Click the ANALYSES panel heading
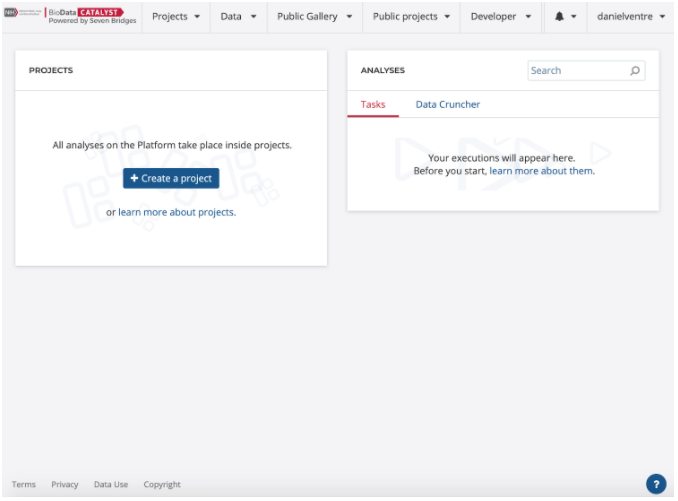This screenshot has width=678, height=501. 383,70
